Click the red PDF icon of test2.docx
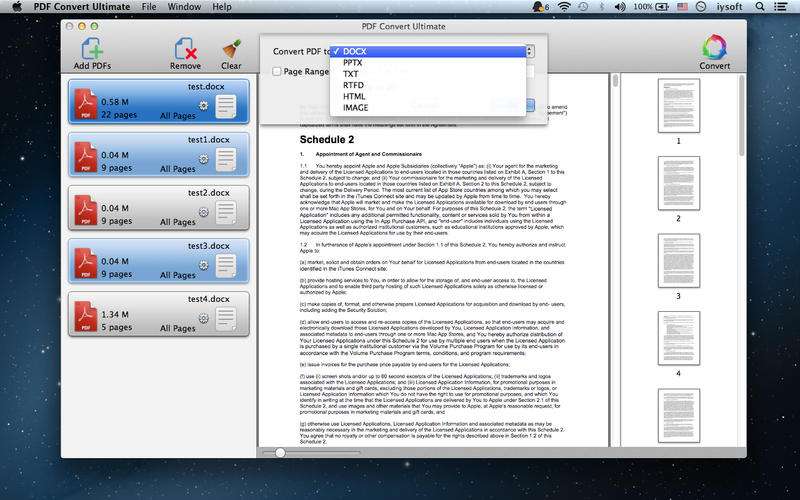Viewport: 800px width, 500px height. [x=86, y=210]
